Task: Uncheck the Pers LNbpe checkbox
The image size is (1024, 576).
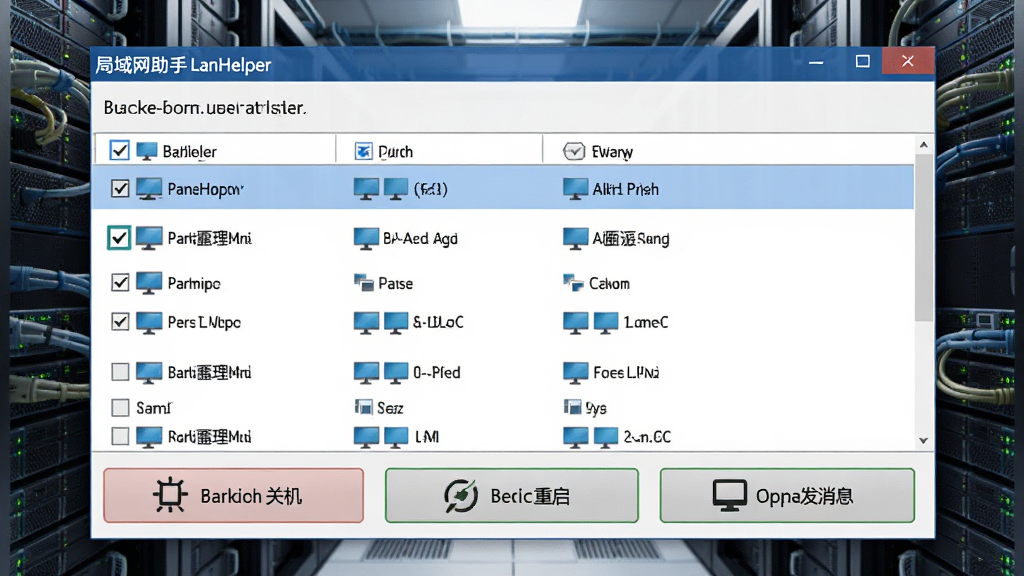Action: pyautogui.click(x=120, y=322)
